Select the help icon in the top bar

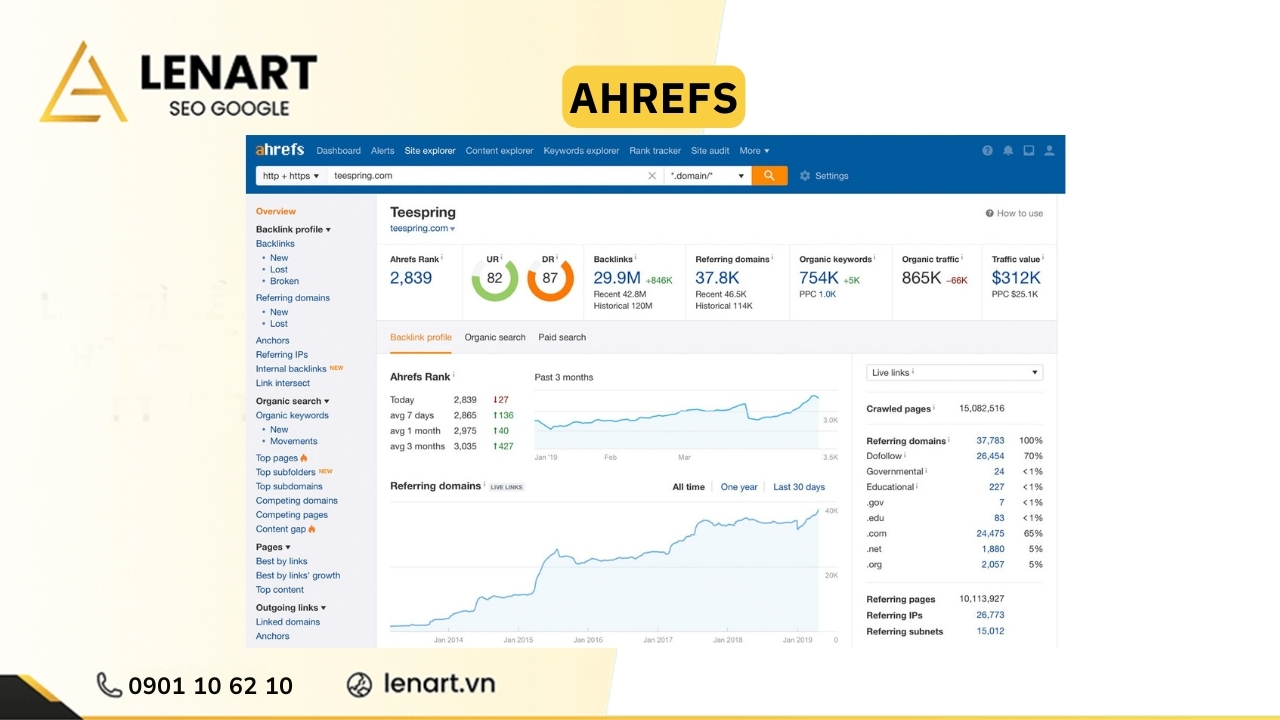click(x=988, y=150)
